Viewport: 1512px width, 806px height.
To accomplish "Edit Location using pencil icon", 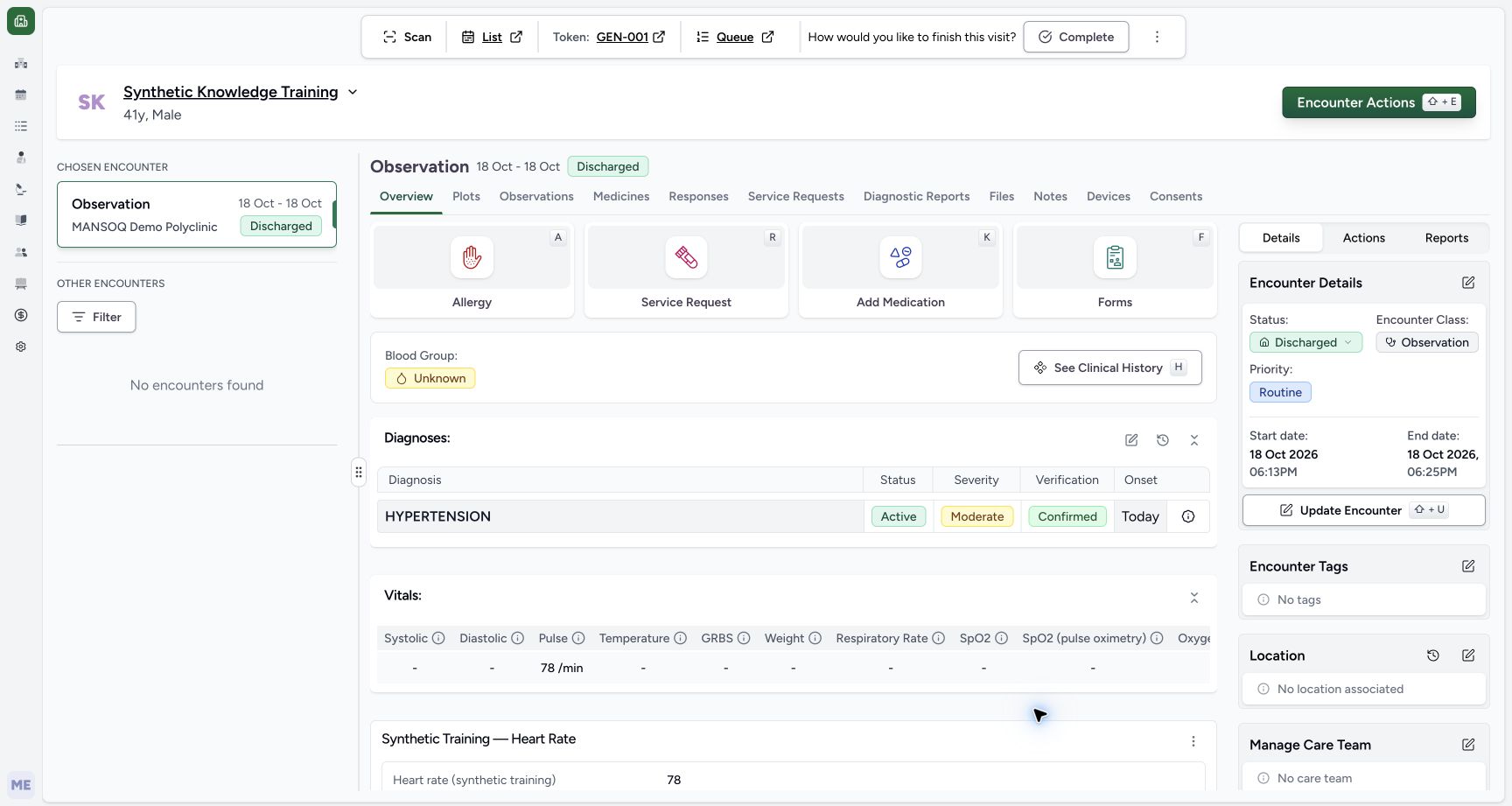I will click(1468, 655).
